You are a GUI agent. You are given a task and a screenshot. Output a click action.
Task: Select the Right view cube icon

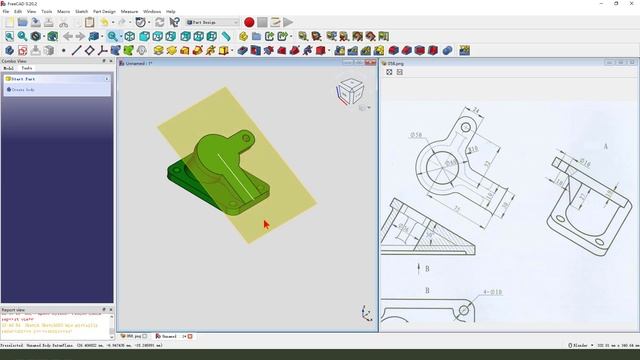pyautogui.click(x=171, y=36)
